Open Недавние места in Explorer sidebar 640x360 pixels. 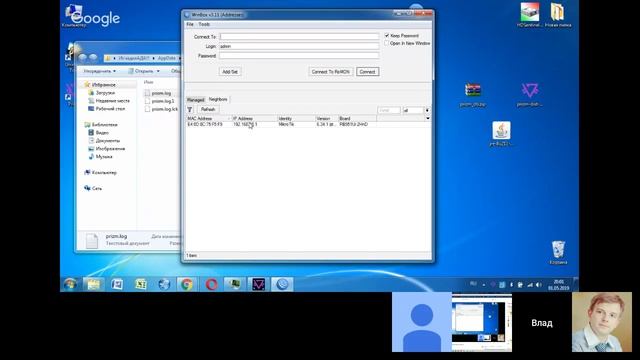pos(113,101)
